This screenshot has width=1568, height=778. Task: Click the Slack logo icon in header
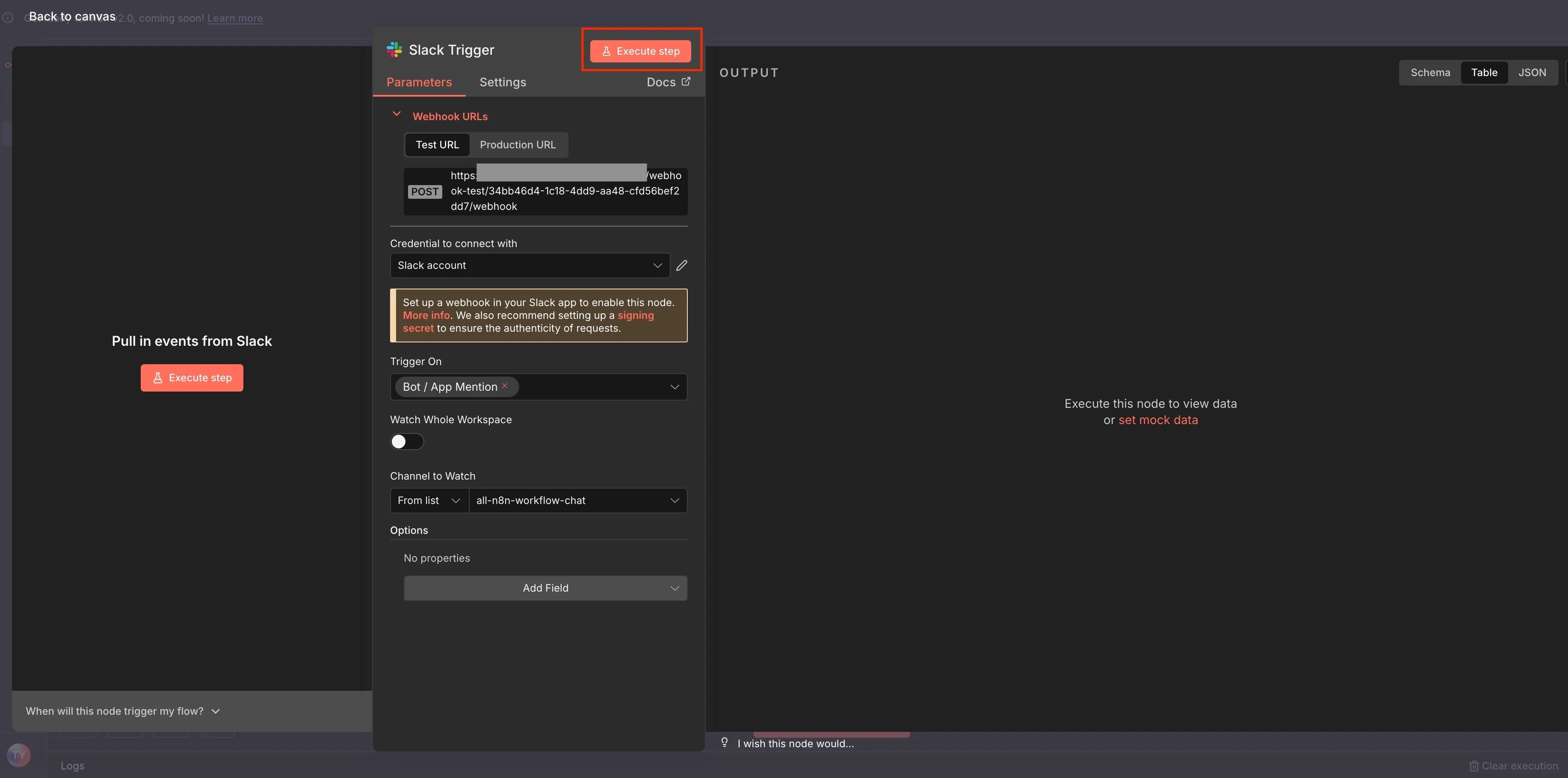(x=394, y=50)
